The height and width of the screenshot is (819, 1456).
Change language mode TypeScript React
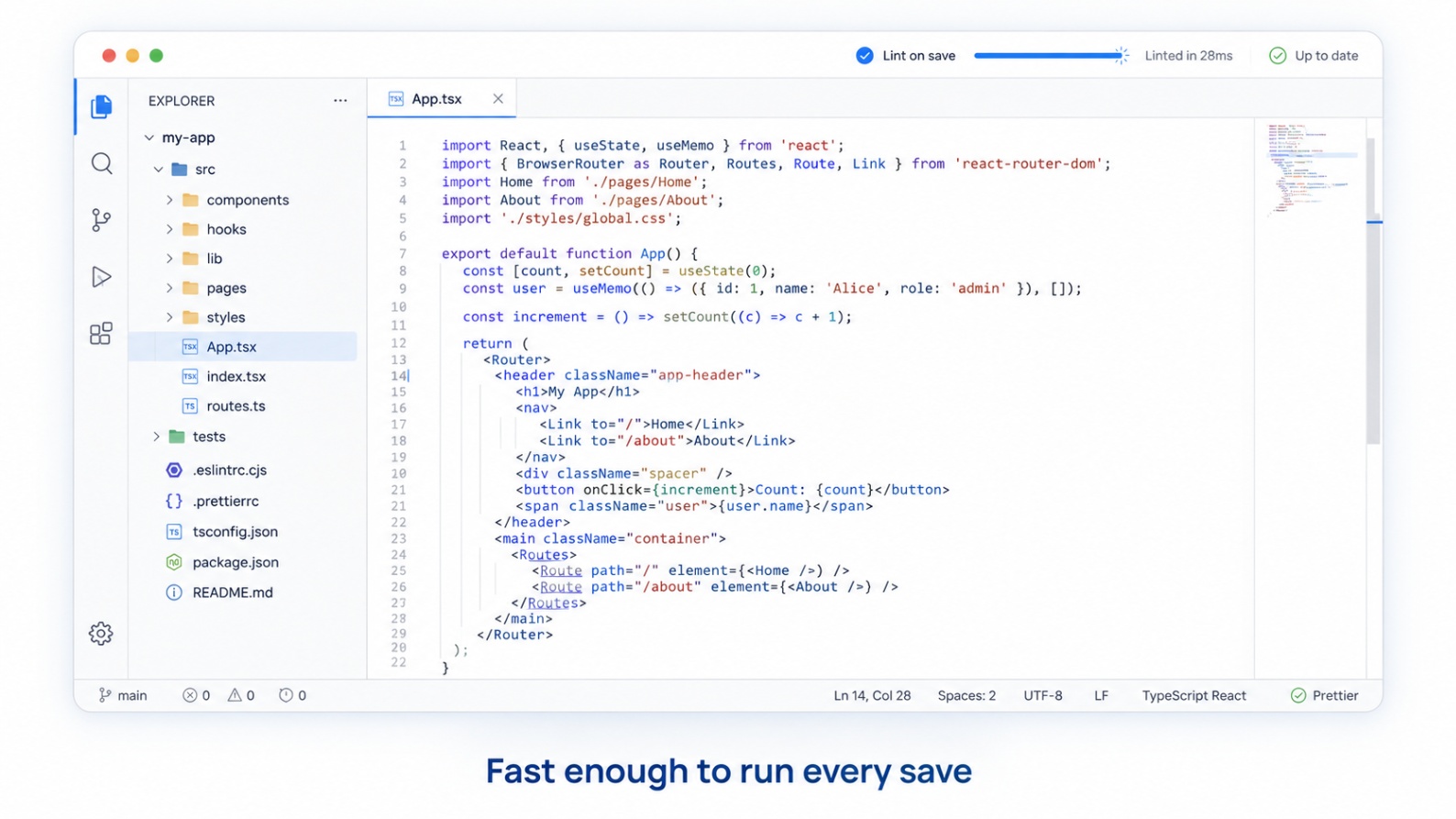(1194, 695)
